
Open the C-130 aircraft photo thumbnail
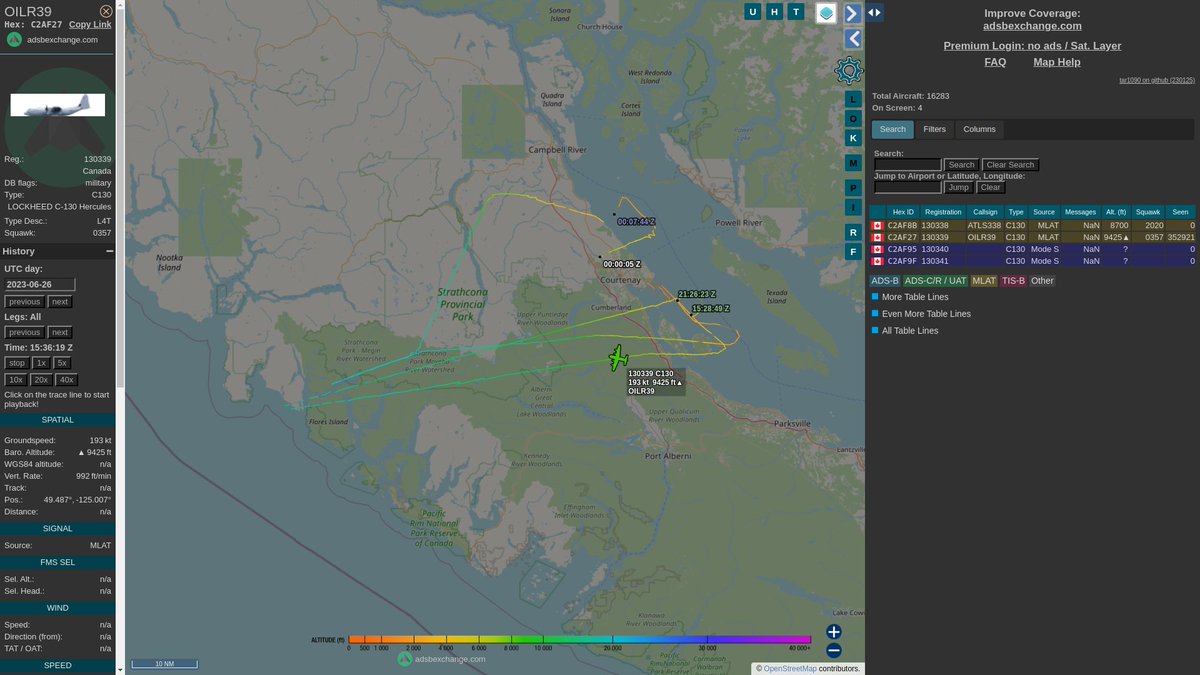(58, 105)
